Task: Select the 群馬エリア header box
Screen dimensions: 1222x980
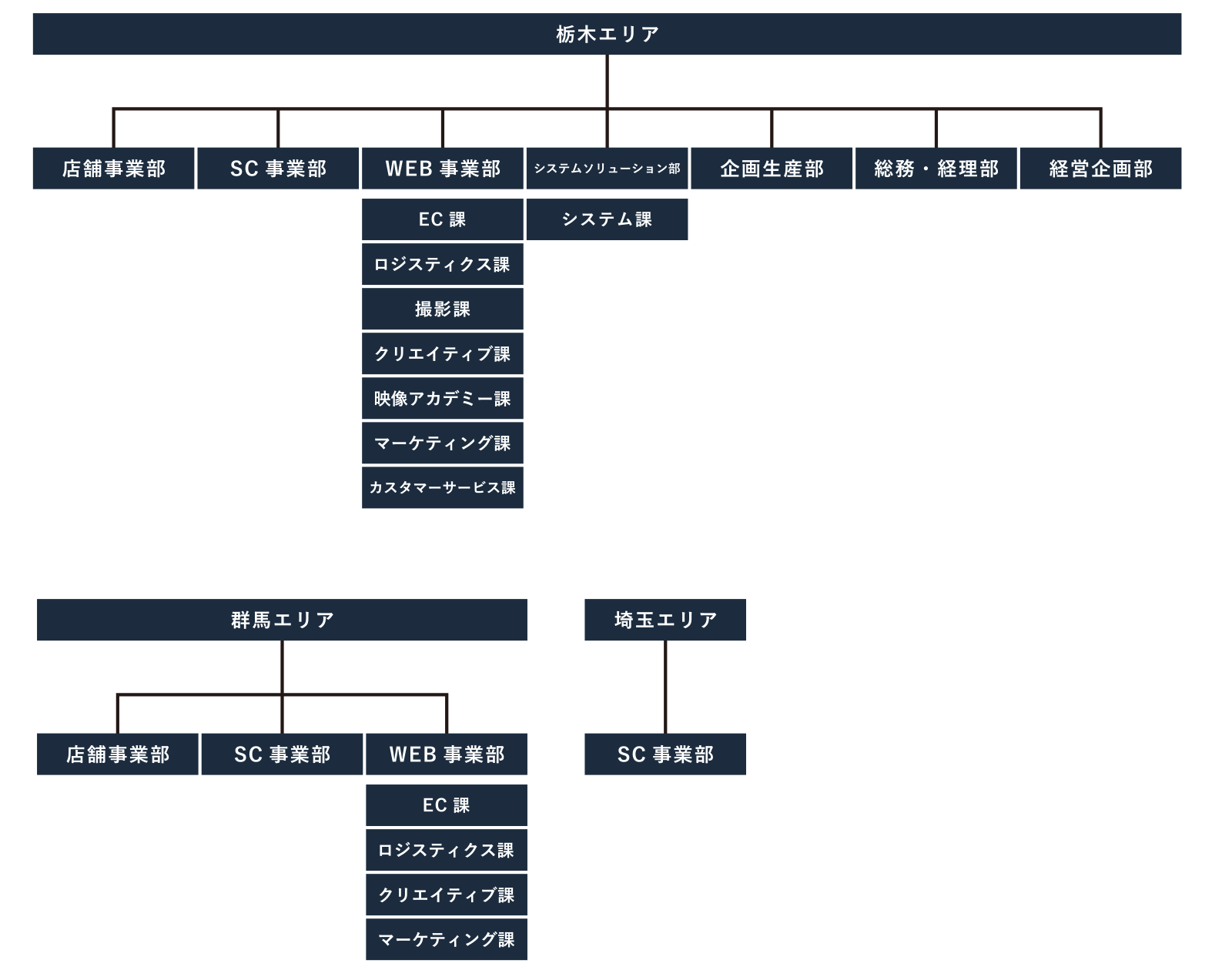Action: coord(282,620)
